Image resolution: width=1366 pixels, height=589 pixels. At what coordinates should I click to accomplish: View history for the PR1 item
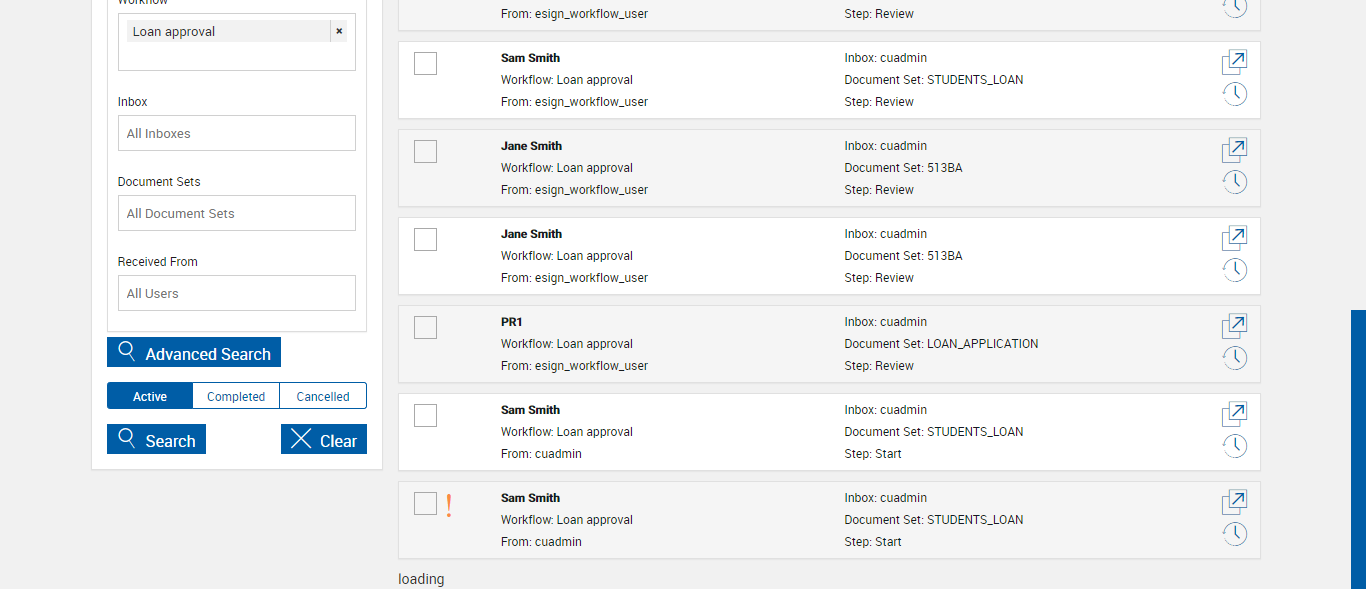(1235, 357)
